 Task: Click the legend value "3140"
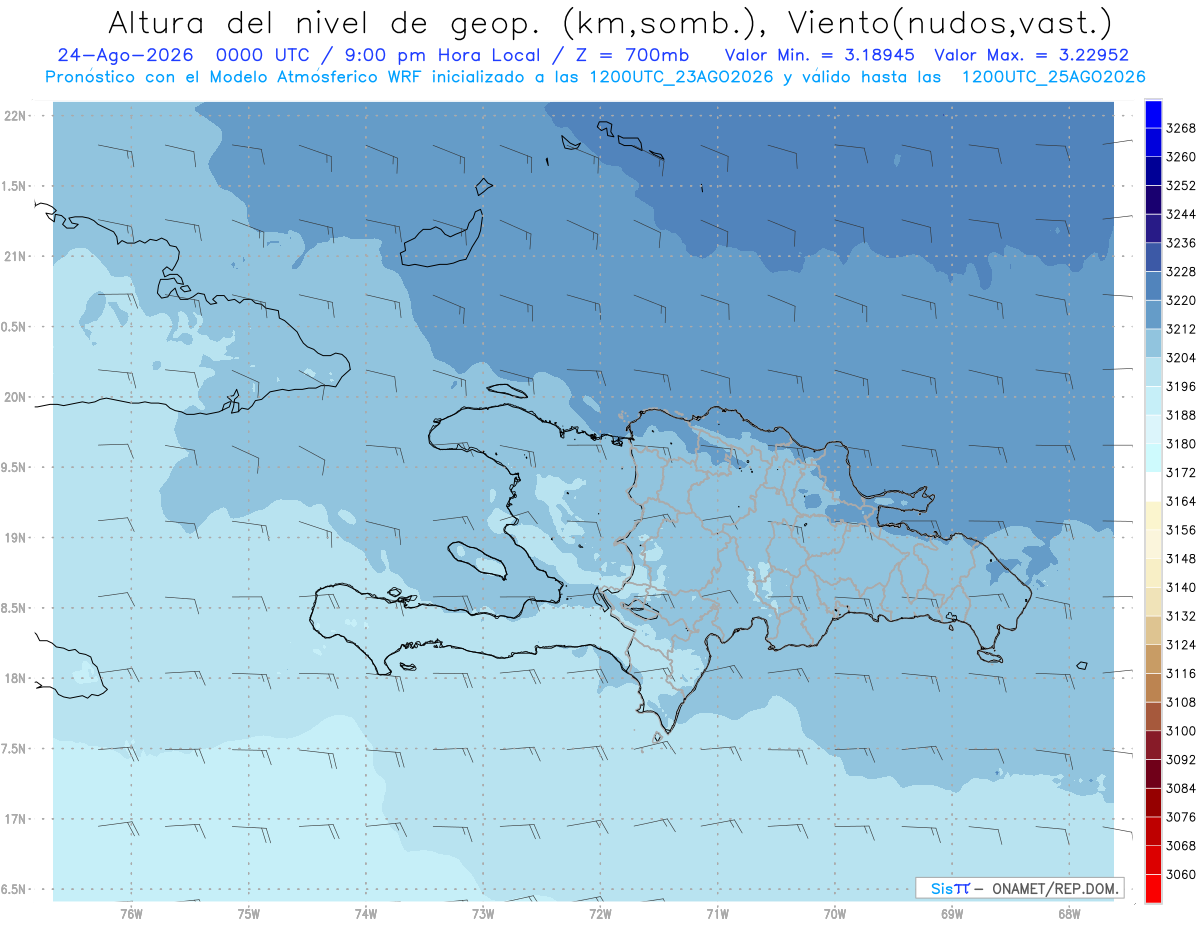coord(1181,587)
